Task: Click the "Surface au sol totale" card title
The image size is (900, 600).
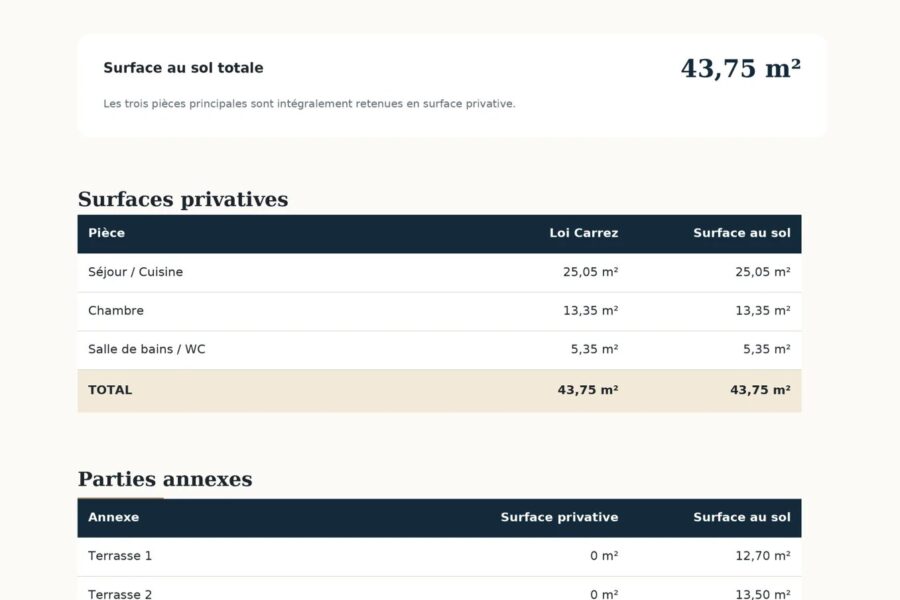Action: 183,68
